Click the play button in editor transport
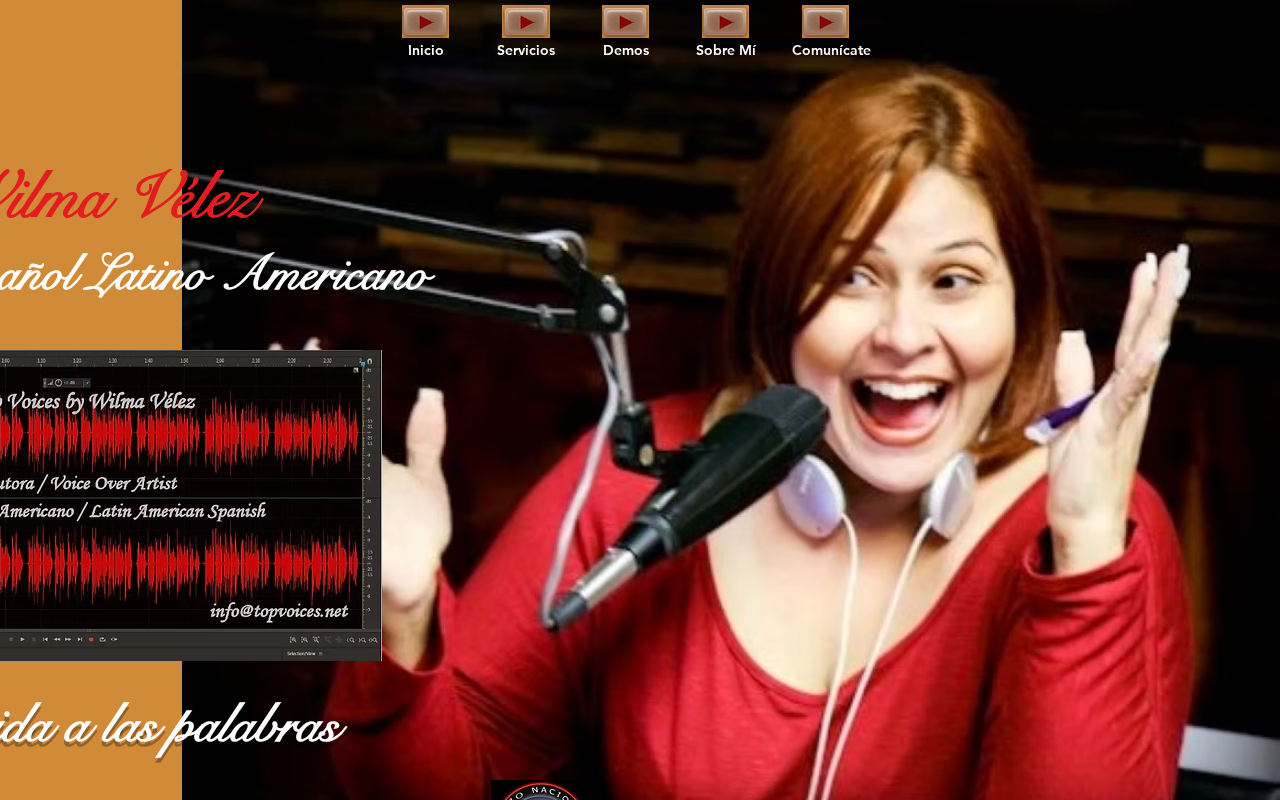The image size is (1280, 800). point(22,639)
